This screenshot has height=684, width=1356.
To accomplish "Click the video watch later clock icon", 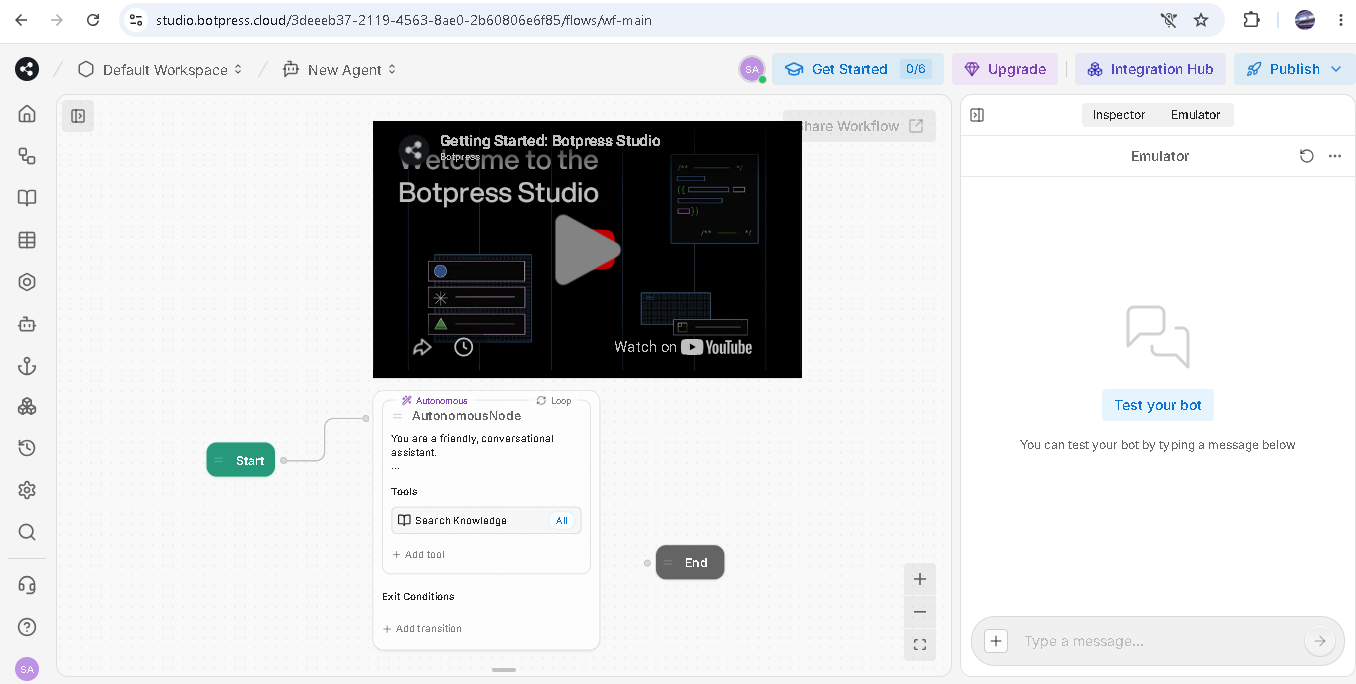I will [463, 347].
